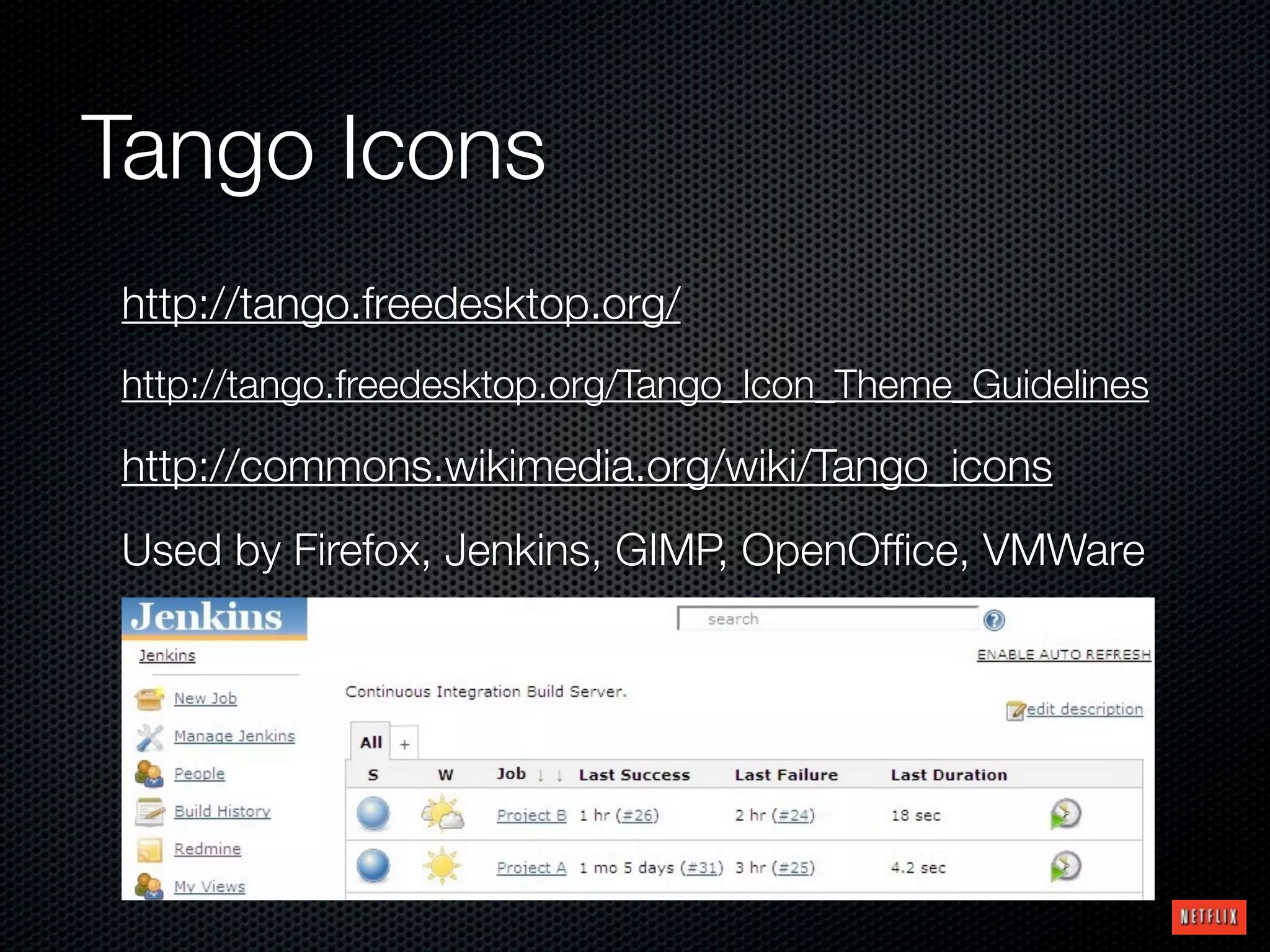Click the edit description link

(x=1085, y=709)
